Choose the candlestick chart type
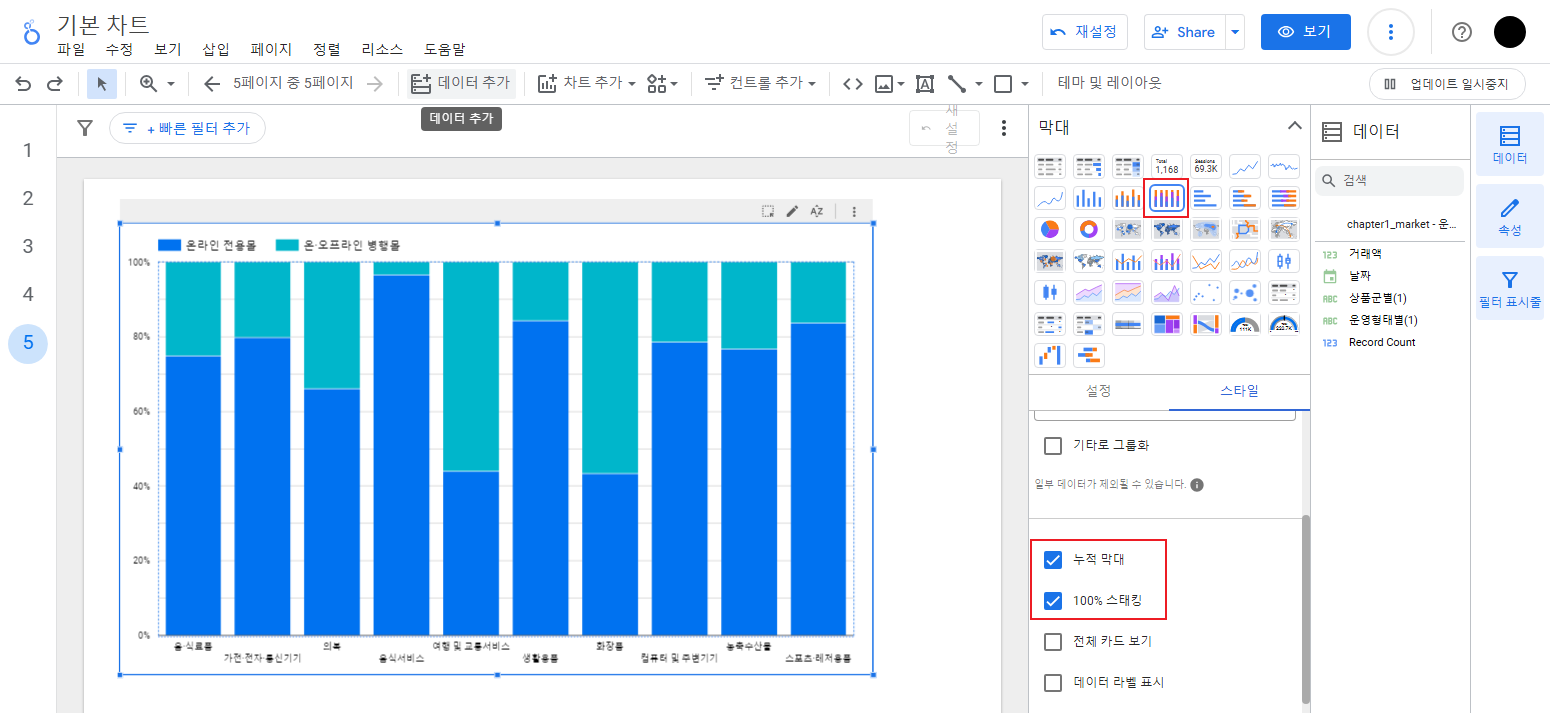The image size is (1550, 713). (x=1050, y=292)
